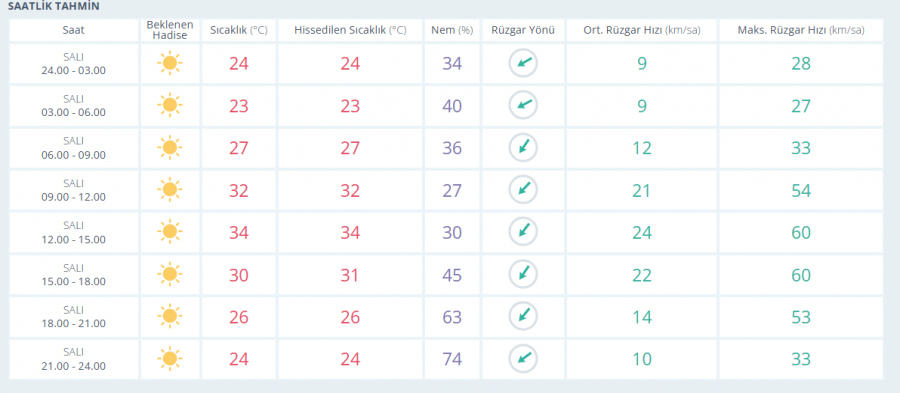900x393 pixels.
Task: Click felt temperature 34 in 12.00 - 15.00 row
Action: point(350,233)
